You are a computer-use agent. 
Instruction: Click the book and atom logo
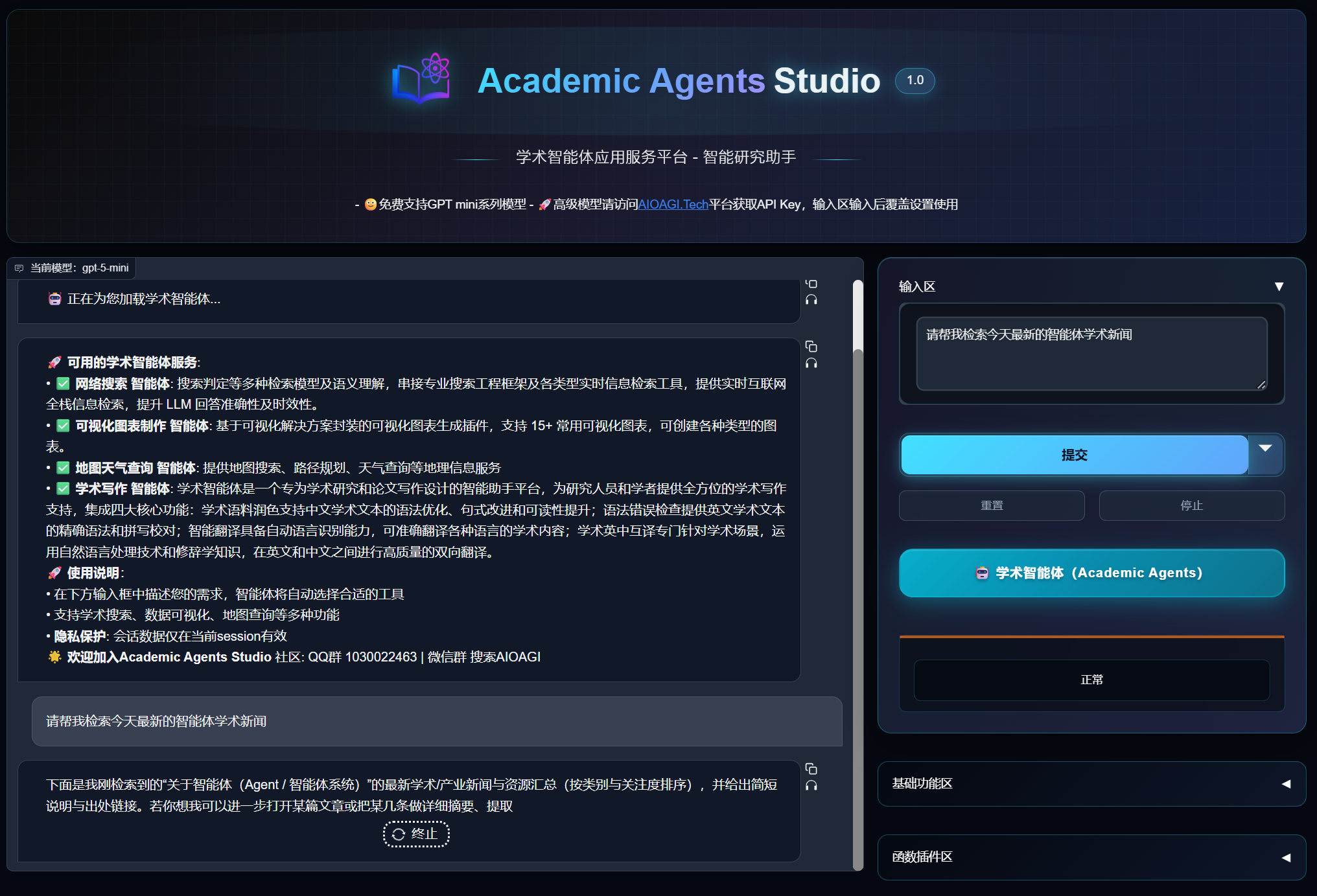[421, 79]
